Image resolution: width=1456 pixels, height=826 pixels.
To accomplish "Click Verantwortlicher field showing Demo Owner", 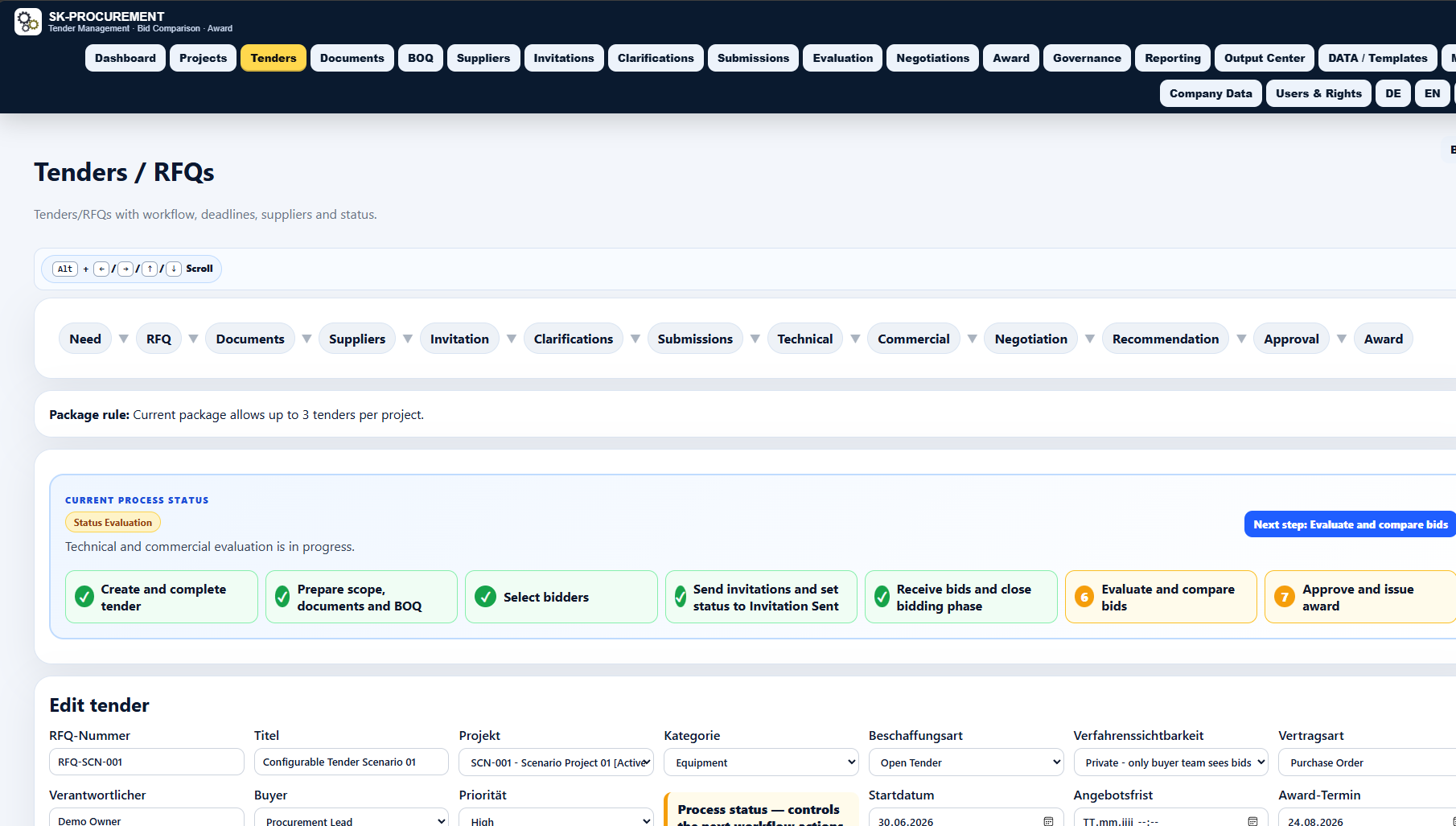I will 146,817.
